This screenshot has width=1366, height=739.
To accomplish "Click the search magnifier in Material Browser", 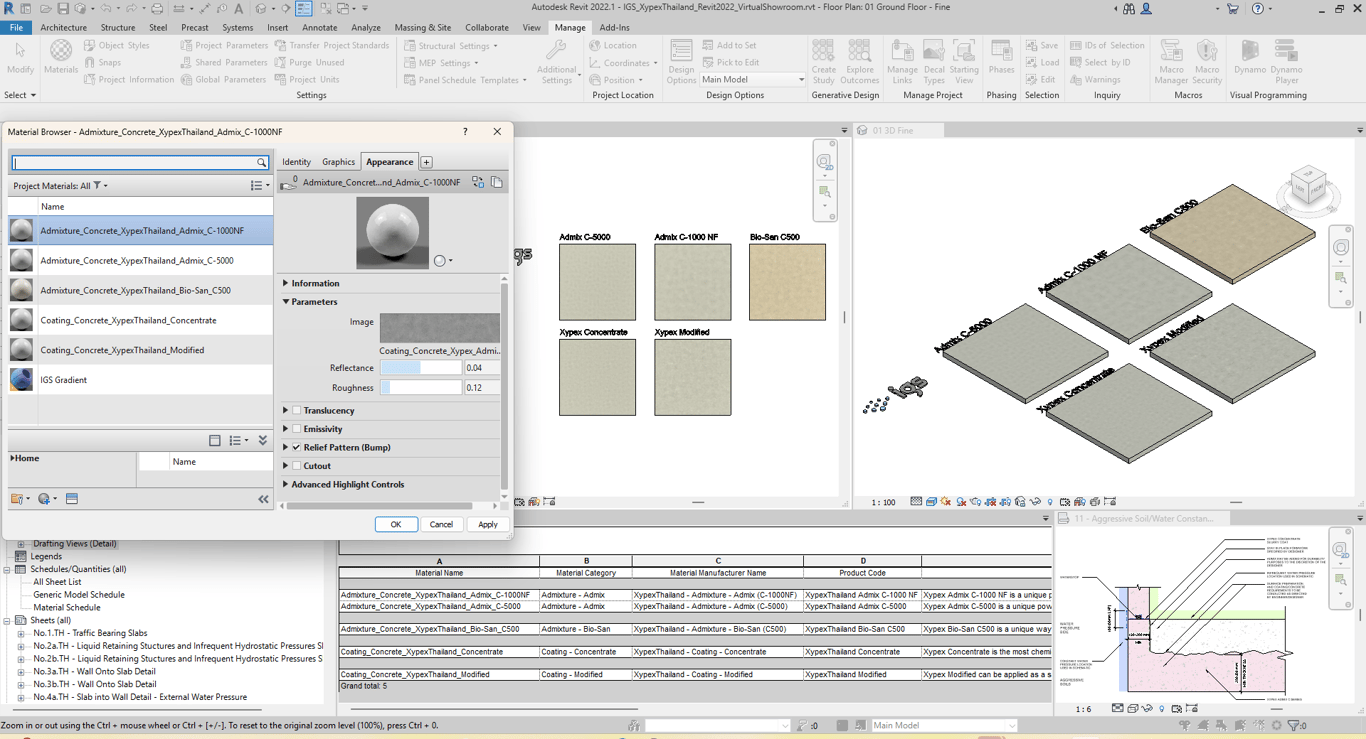I will pos(262,162).
